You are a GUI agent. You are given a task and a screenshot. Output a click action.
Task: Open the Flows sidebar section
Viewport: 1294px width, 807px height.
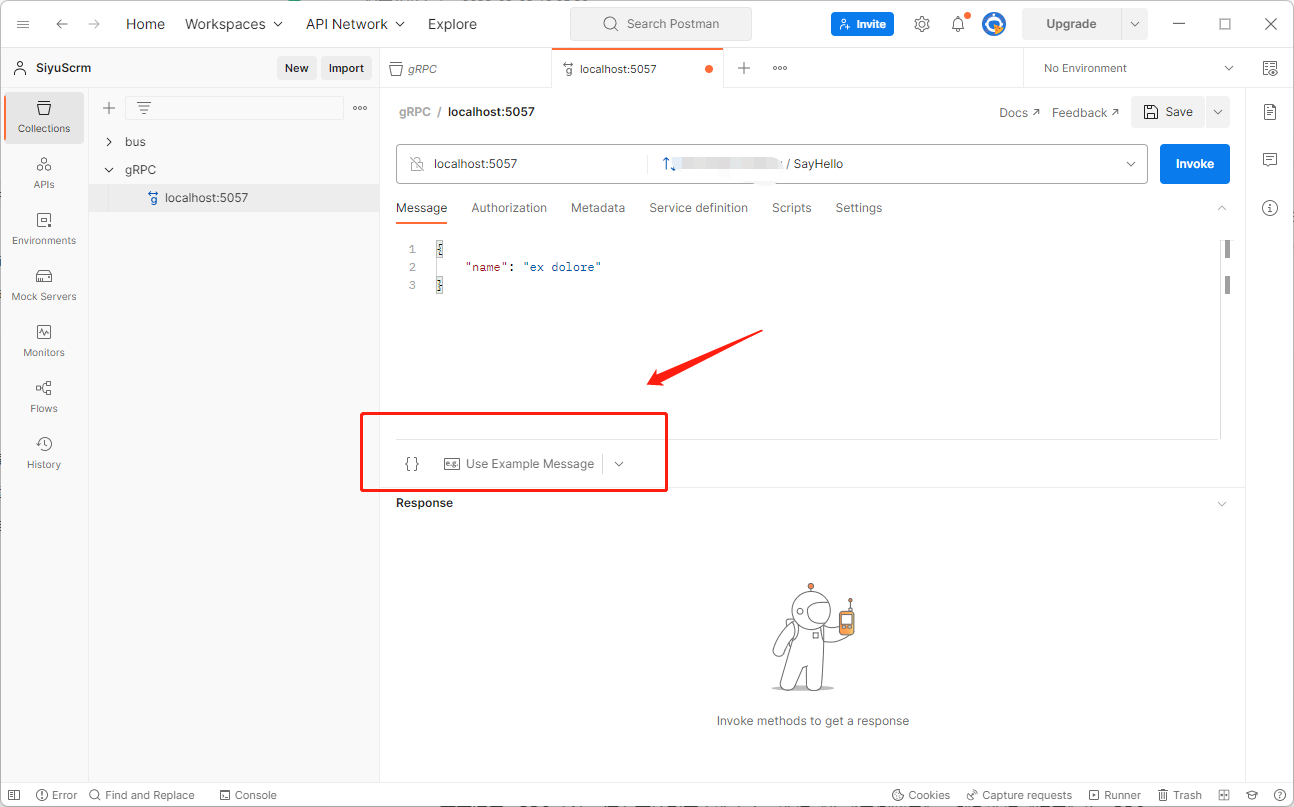[44, 397]
